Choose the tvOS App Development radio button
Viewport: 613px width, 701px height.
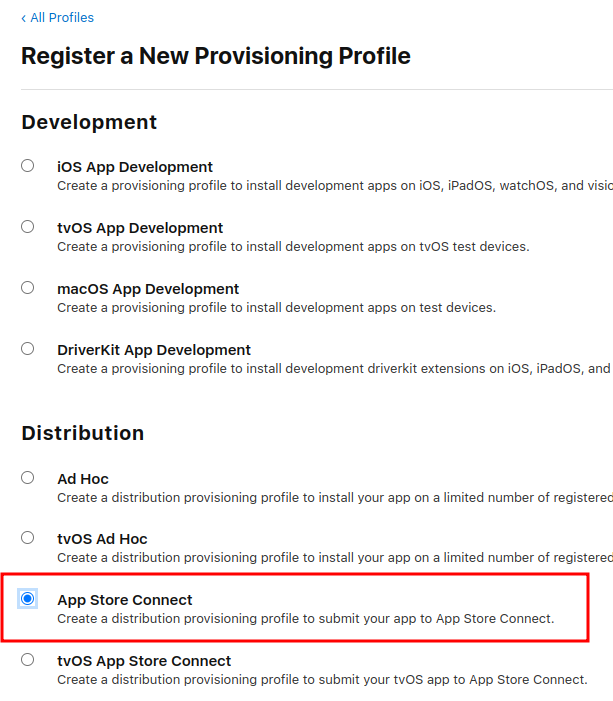pyautogui.click(x=28, y=227)
